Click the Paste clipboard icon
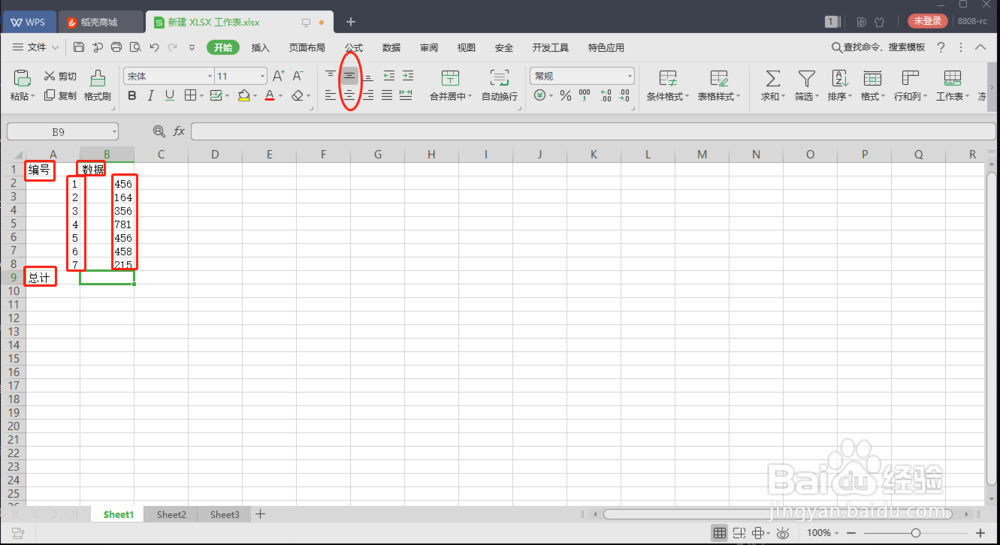Image resolution: width=1000 pixels, height=545 pixels. click(x=22, y=78)
